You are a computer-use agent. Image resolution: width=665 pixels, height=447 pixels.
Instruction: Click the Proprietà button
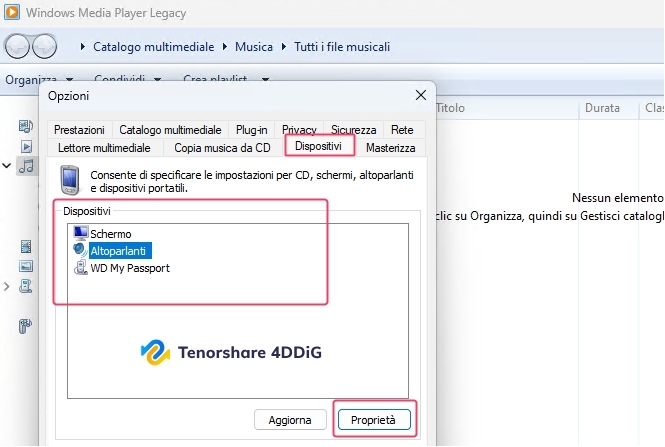(x=374, y=420)
